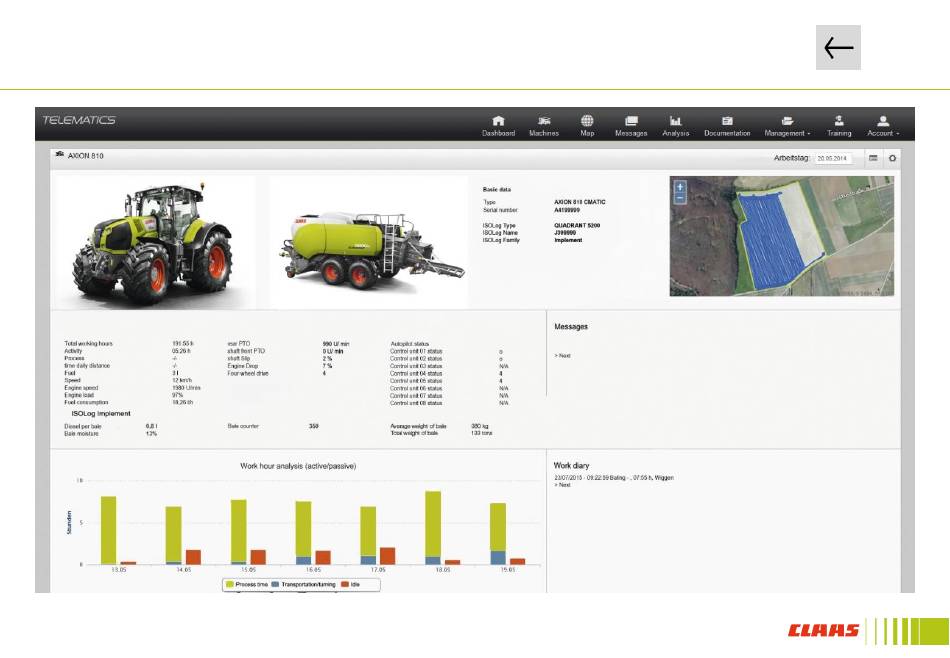
Task: Click the 'QUADRANT 5200' ISOLog type value
Action: pyautogui.click(x=577, y=225)
